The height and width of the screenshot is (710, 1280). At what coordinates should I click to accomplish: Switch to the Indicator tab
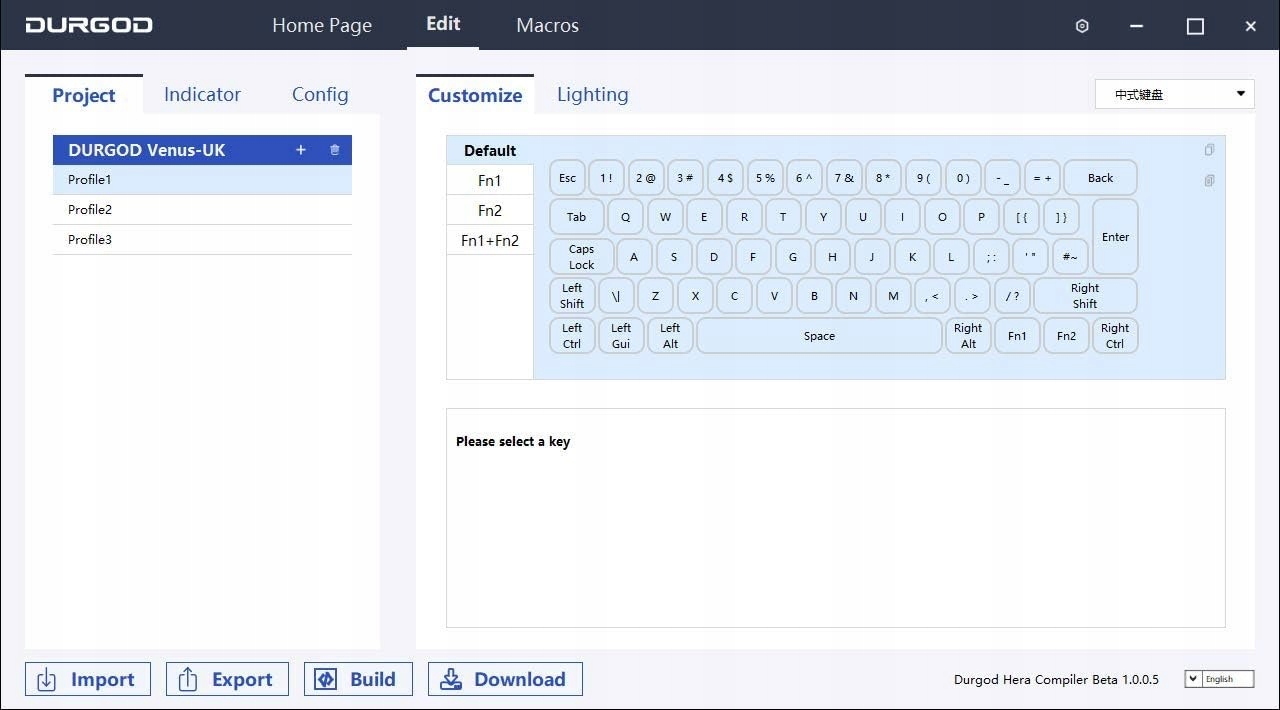click(202, 94)
